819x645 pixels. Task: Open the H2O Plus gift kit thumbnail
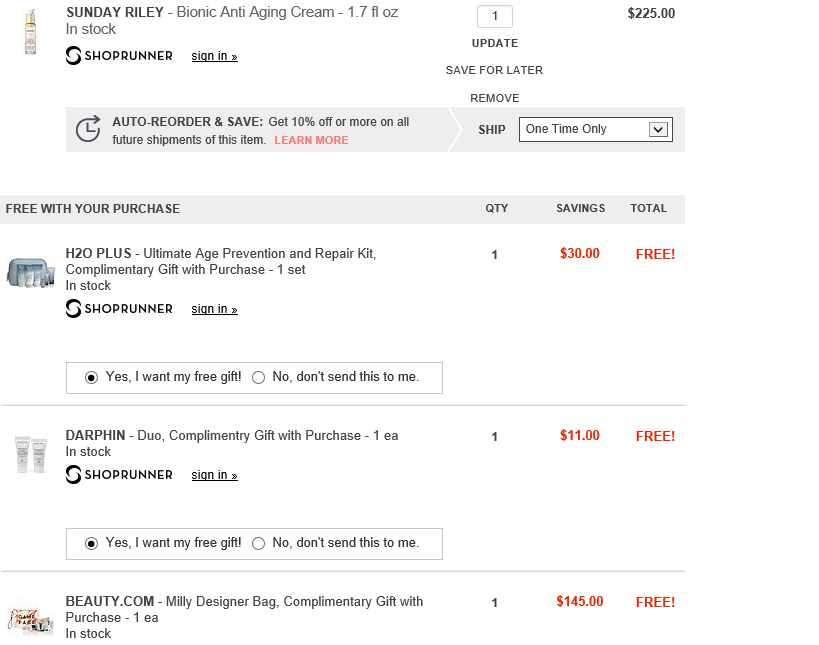pos(29,272)
